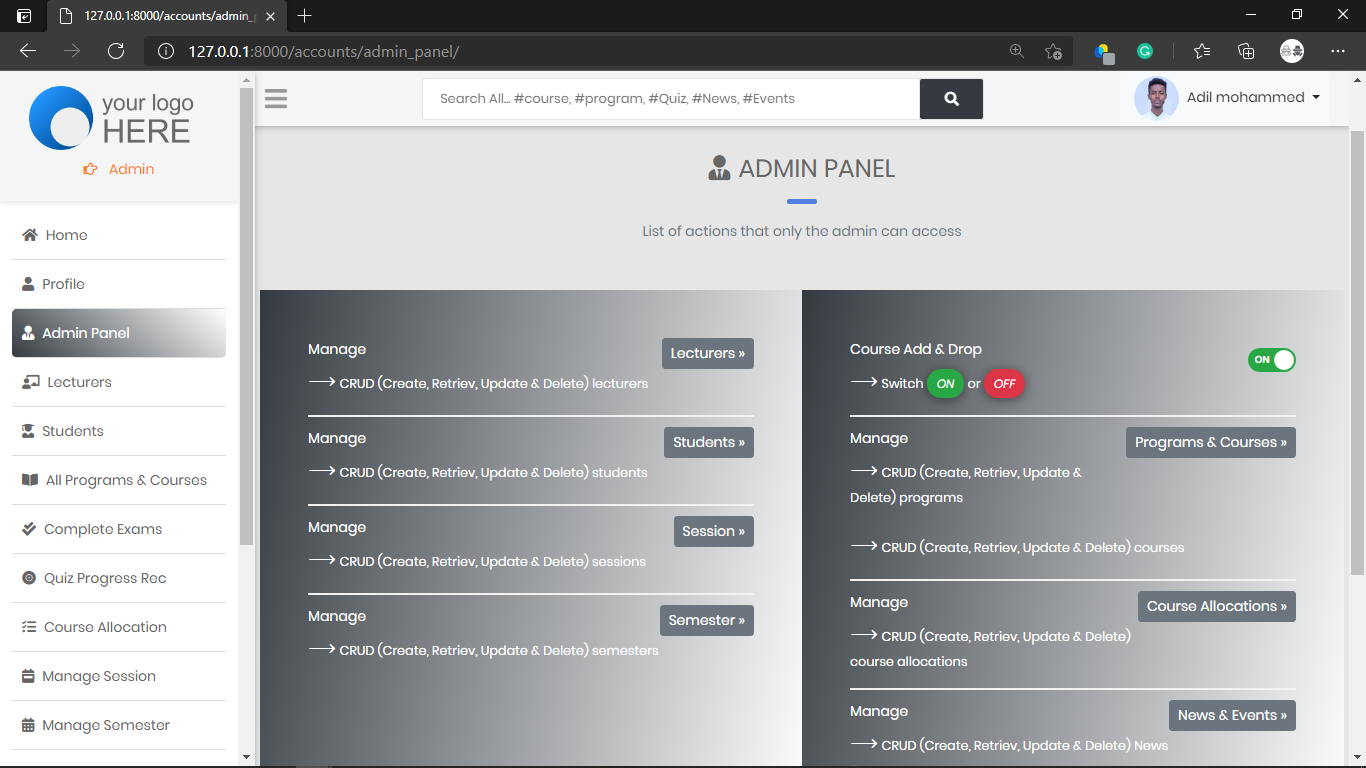The width and height of the screenshot is (1366, 768).
Task: Click the hamburger menu icon
Action: [276, 98]
